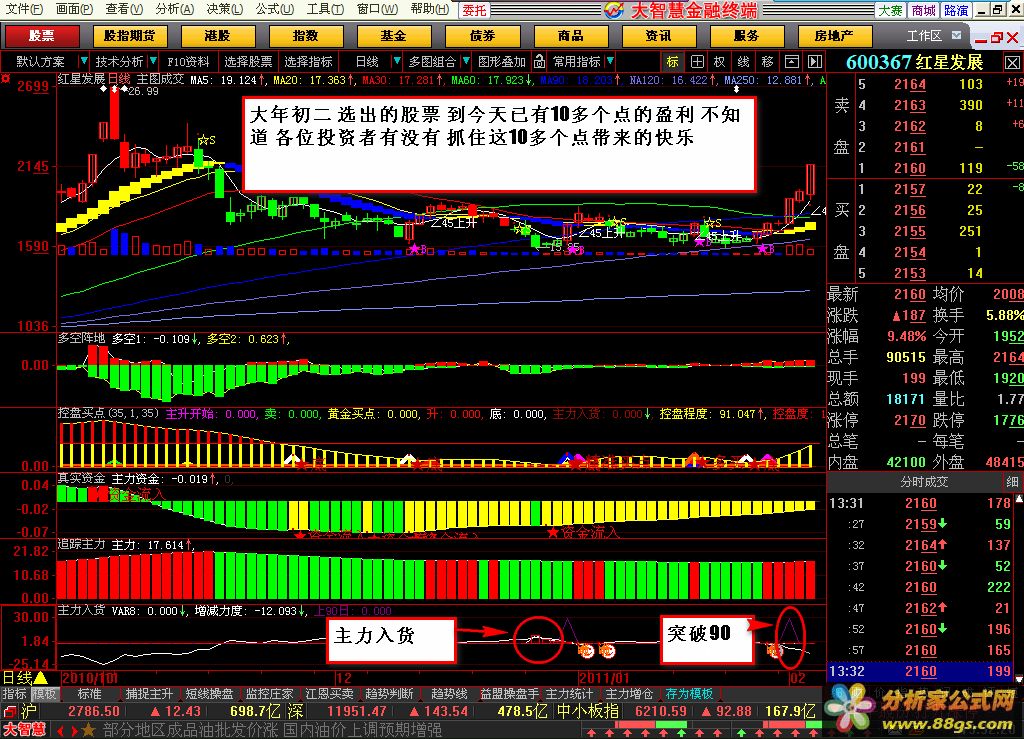Screen dimensions: 1024x739
Task: Select the 资讯 category tab
Action: coord(658,36)
